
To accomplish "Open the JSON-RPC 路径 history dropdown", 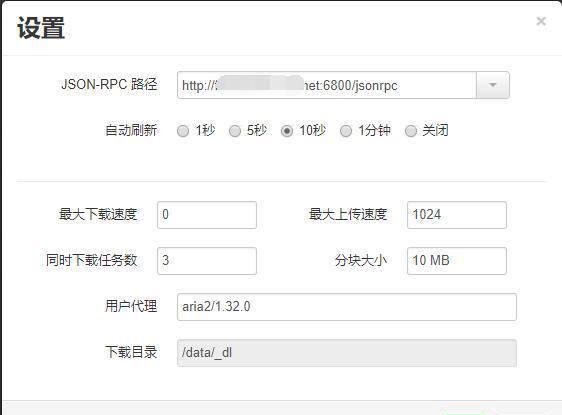I will [x=492, y=85].
